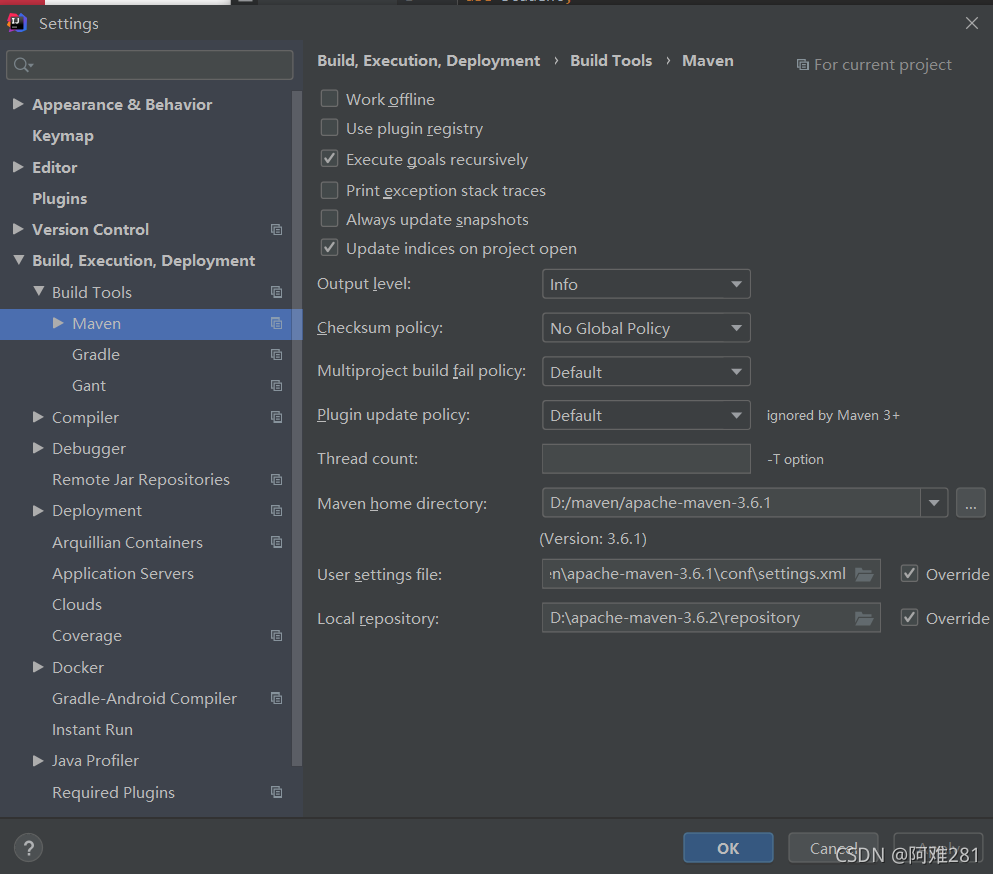
Task: Click the IntelliJ IDEA logo icon
Action: [x=16, y=23]
